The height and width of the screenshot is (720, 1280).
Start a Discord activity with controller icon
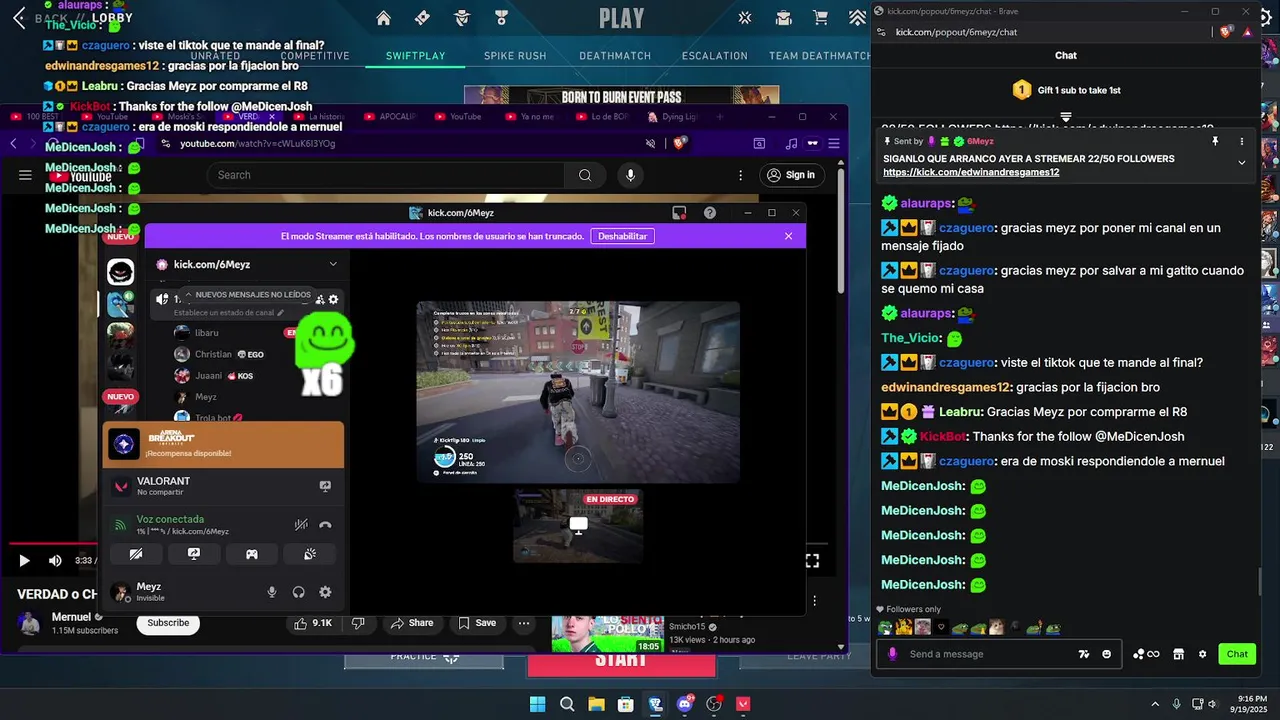252,553
